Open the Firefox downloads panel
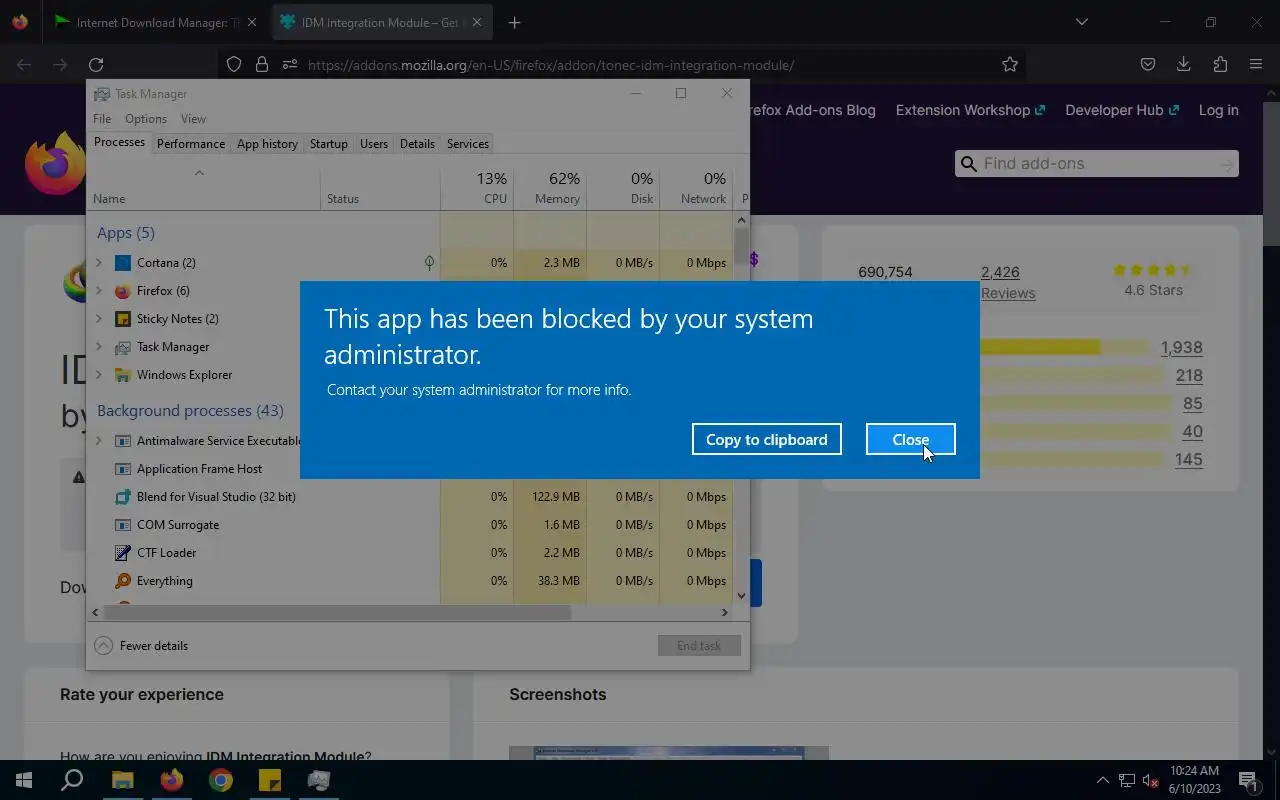 [x=1184, y=65]
